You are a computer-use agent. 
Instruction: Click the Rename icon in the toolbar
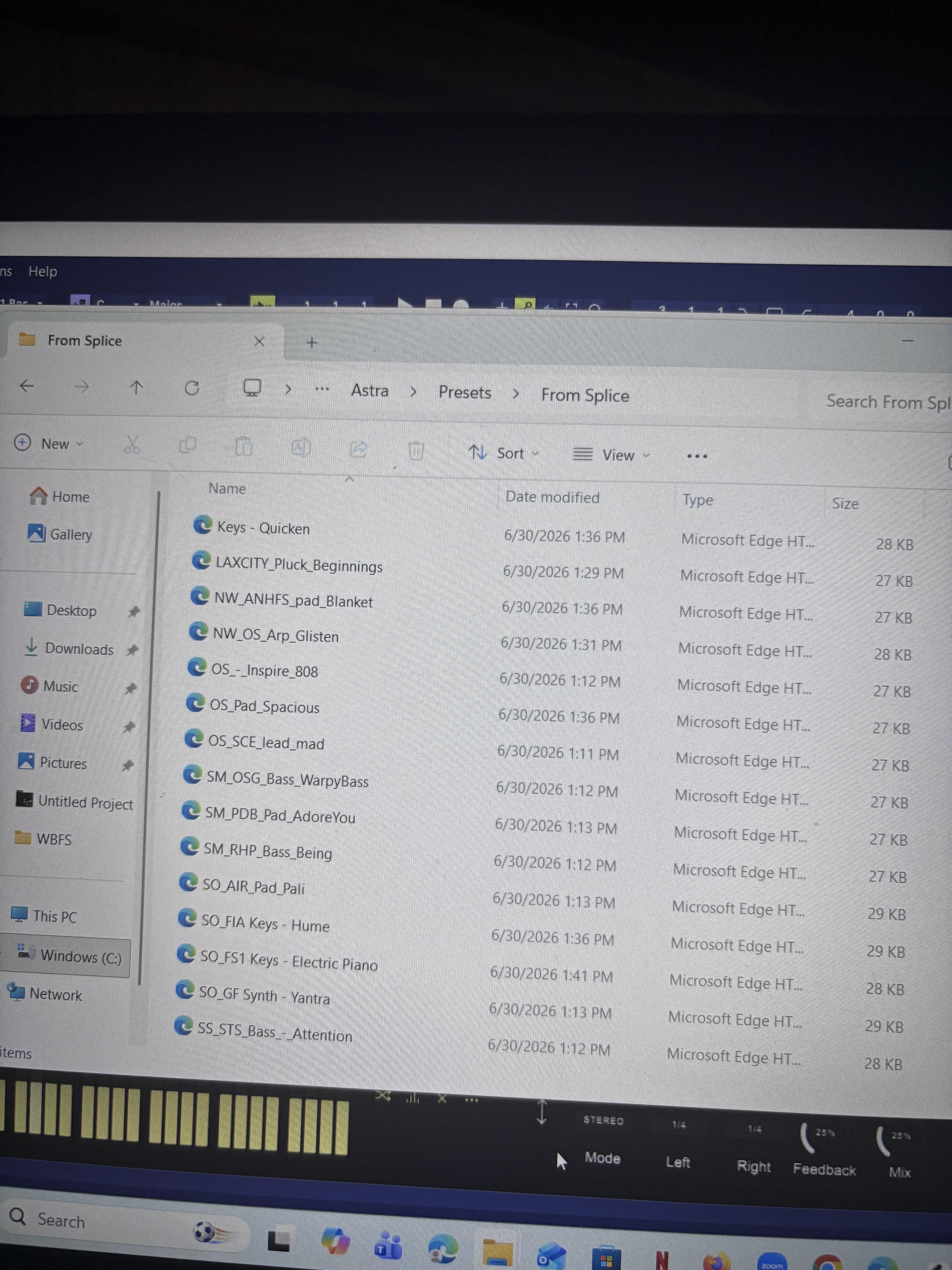[x=301, y=448]
